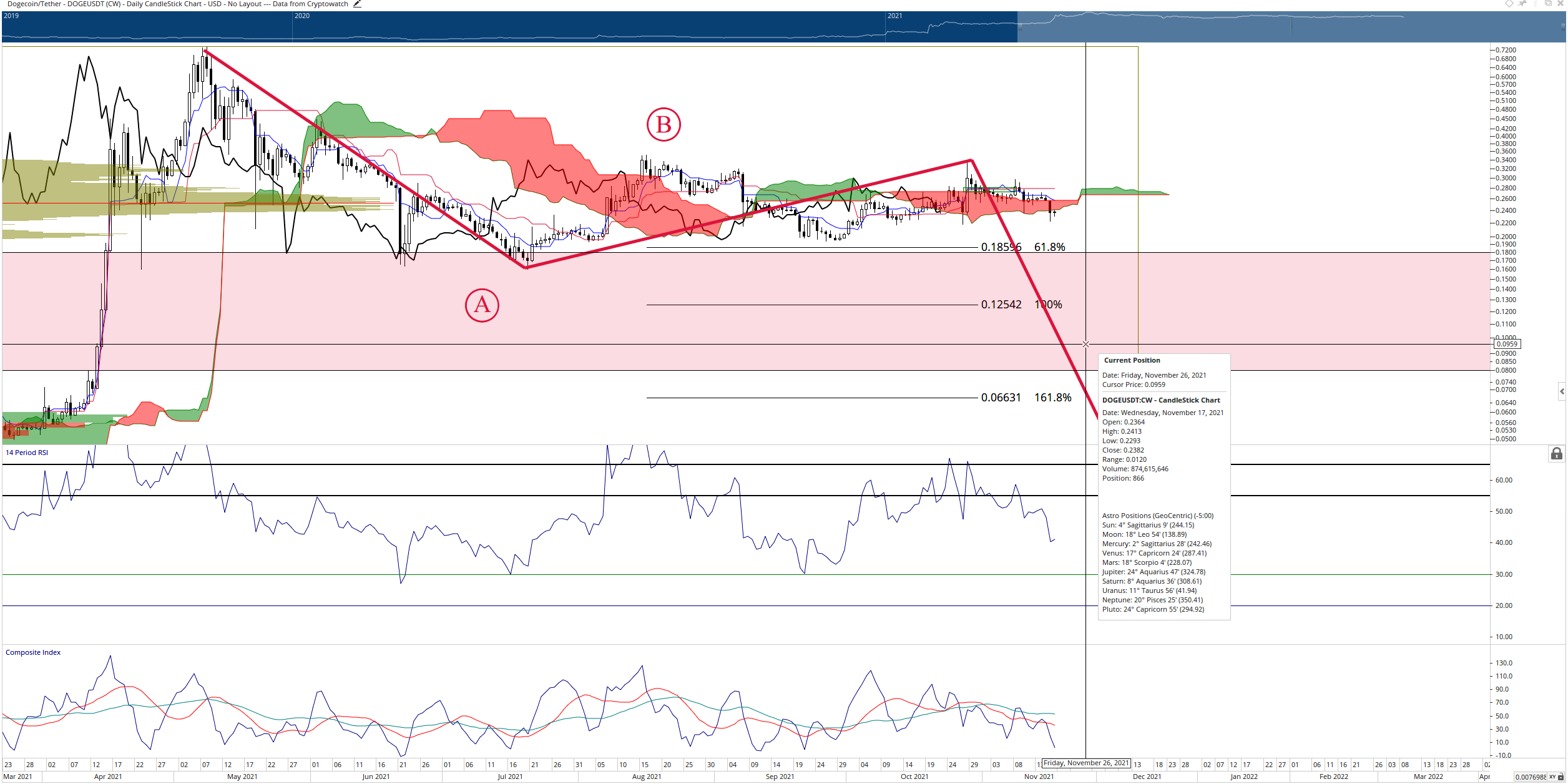Click the 0.0959 cursor price tag
The image size is (1568, 784).
[1507, 344]
